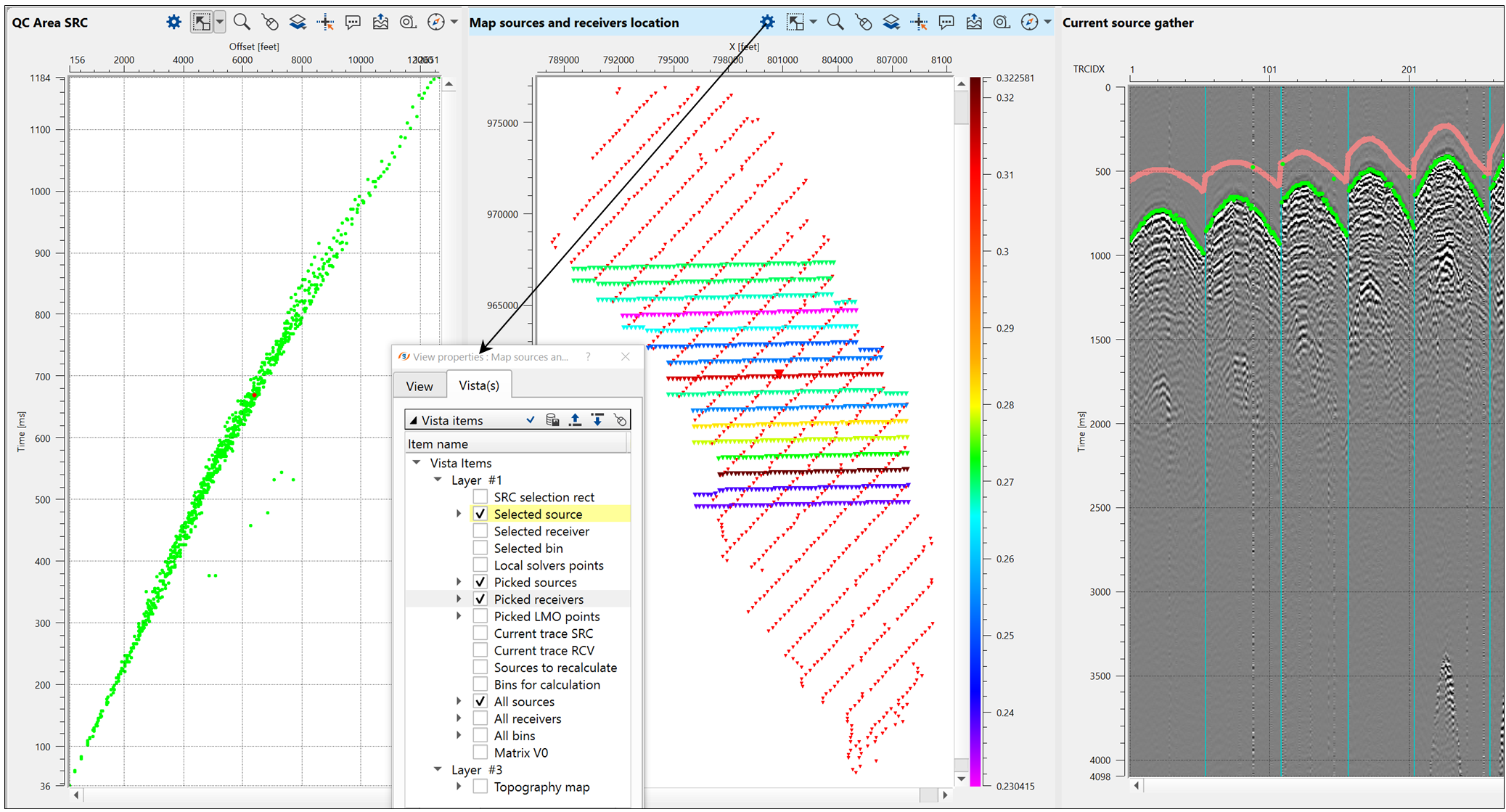This screenshot has height=812, width=1506.
Task: Expand the Selected source tree item
Action: click(459, 514)
